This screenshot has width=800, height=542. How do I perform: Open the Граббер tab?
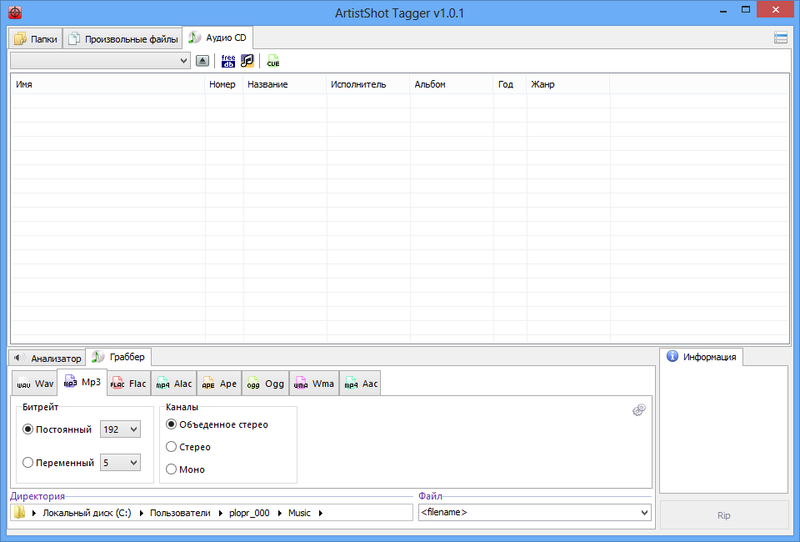[x=118, y=357]
